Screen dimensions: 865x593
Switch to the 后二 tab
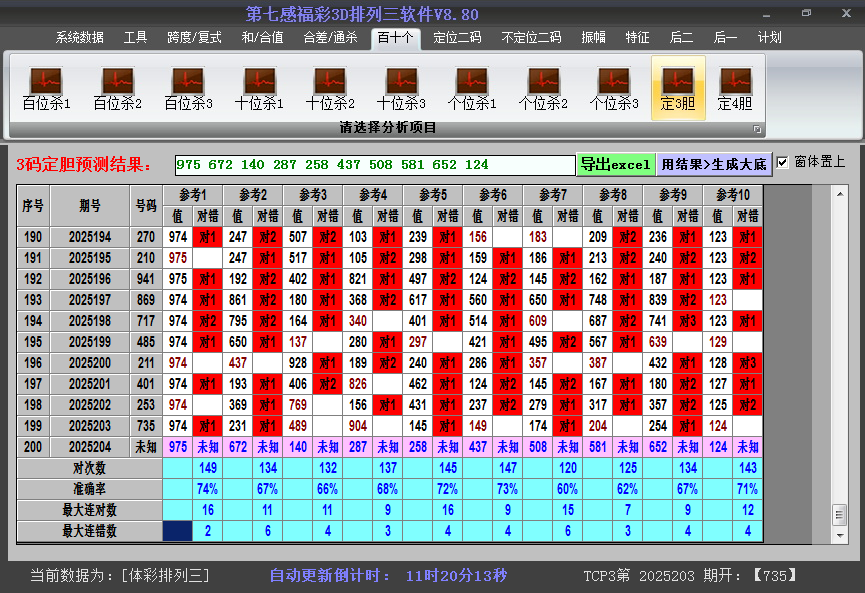681,38
